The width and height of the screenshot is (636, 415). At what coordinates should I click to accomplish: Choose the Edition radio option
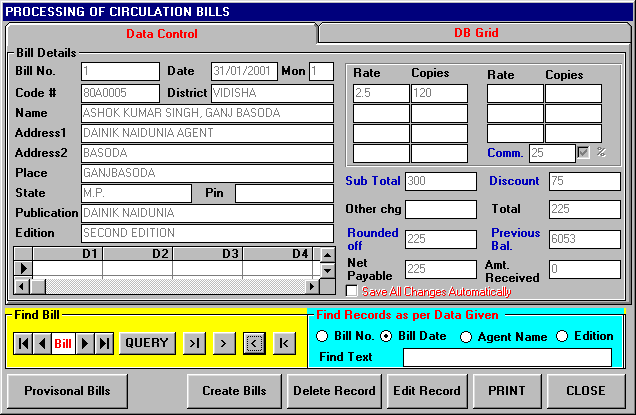(561, 336)
